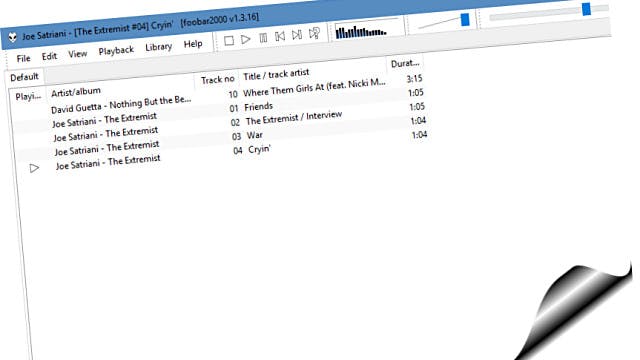This screenshot has height=360, width=640.
Task: Pause the current track
Action: pos(263,38)
